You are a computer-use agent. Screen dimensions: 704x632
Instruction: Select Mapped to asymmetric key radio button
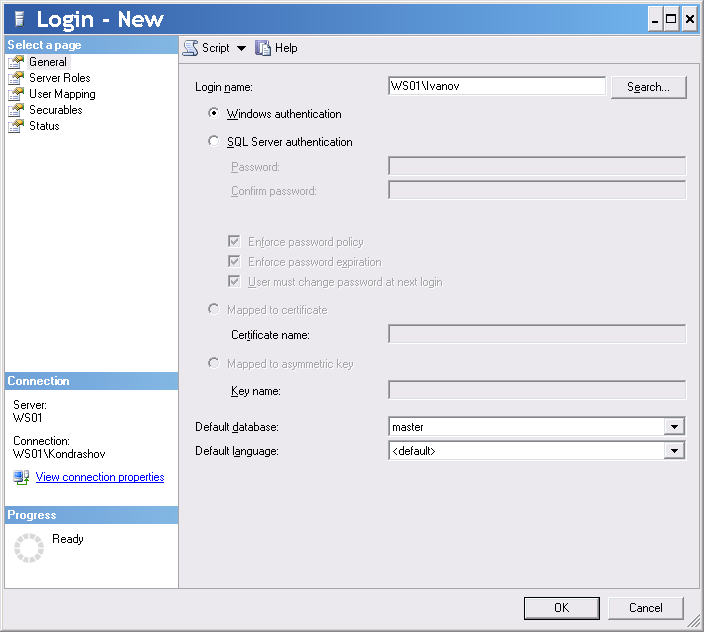214,363
